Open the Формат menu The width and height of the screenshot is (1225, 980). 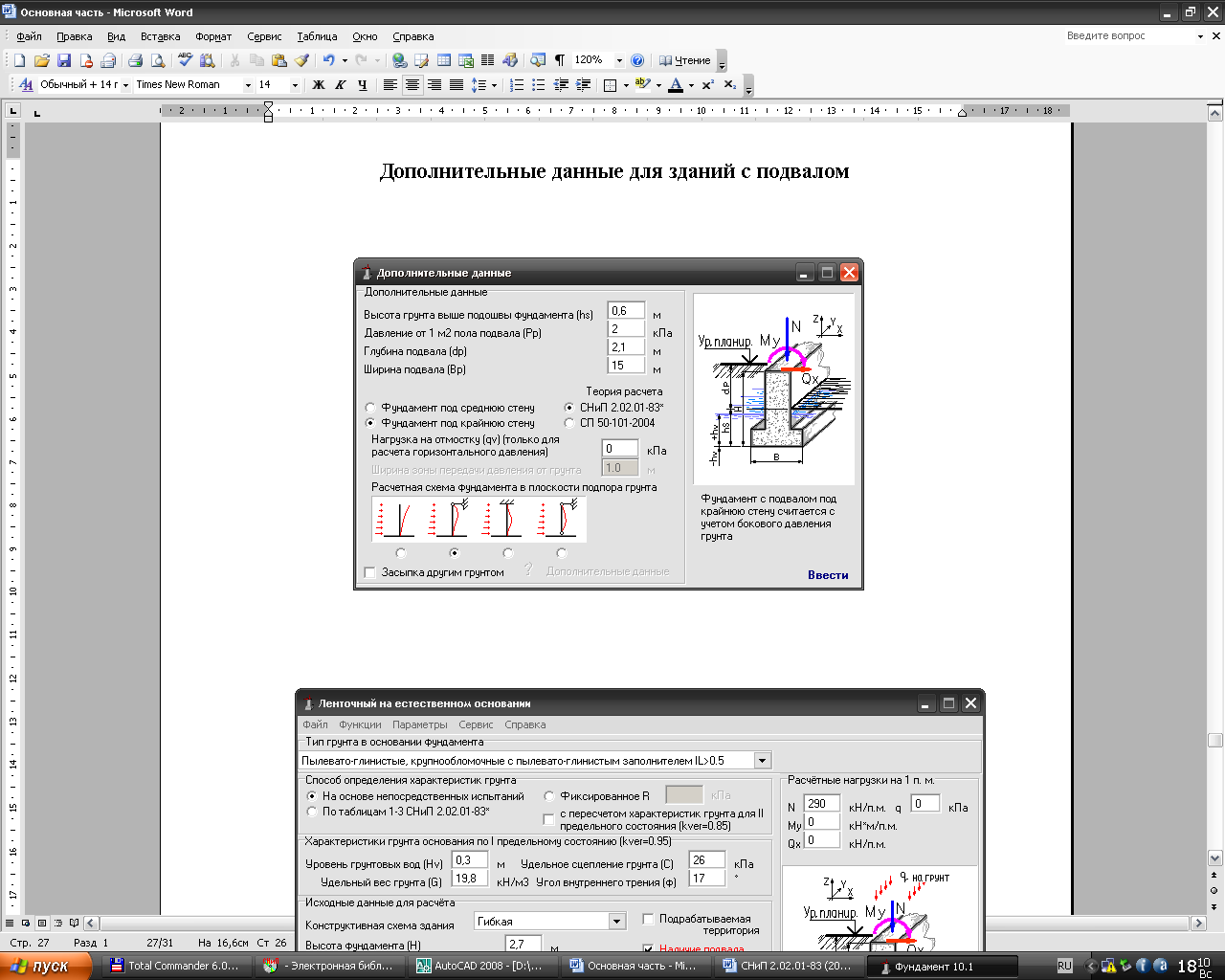(213, 36)
